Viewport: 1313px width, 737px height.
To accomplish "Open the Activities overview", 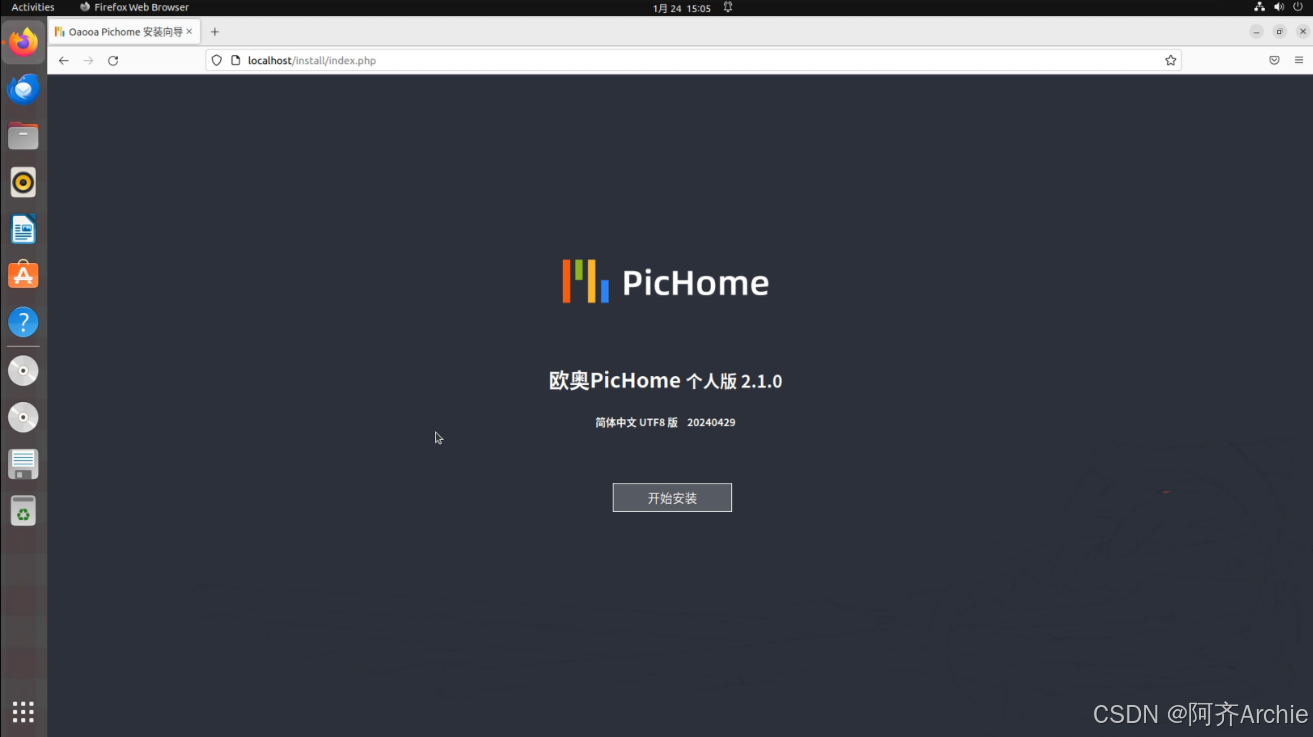I will point(33,7).
